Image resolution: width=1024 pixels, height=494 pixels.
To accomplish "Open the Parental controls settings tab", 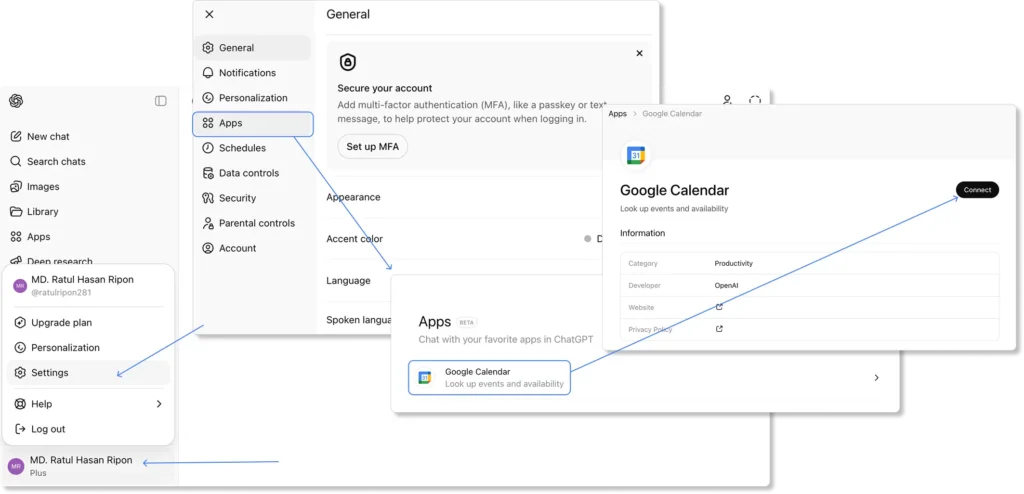I will point(253,223).
